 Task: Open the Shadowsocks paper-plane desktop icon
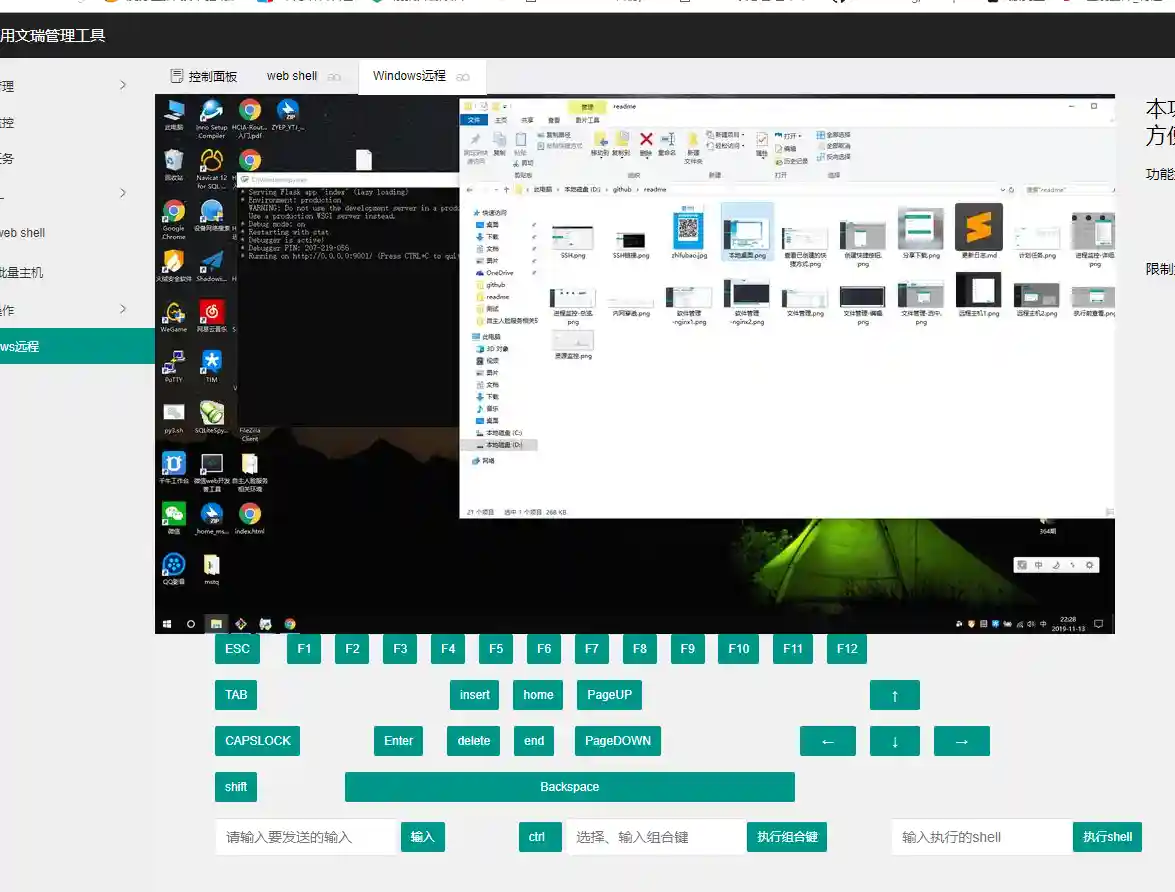pos(211,266)
